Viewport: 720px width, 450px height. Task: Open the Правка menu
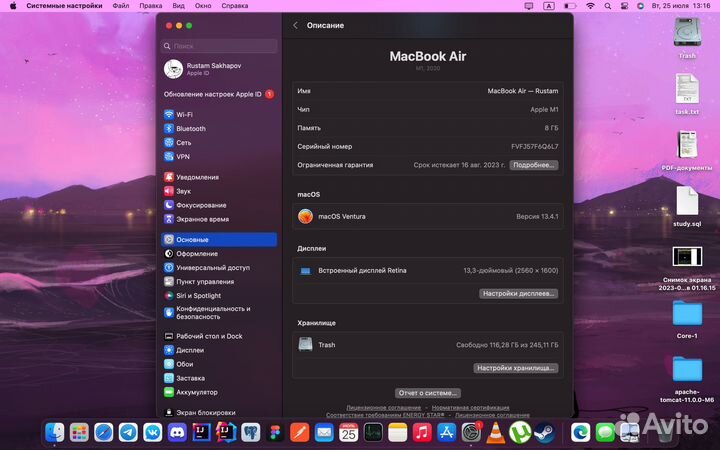[151, 6]
